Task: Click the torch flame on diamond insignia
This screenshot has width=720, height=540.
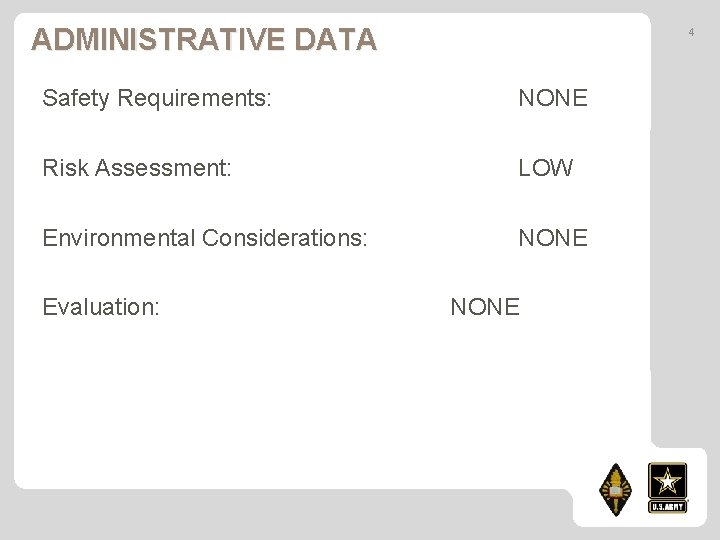Action: click(x=615, y=476)
